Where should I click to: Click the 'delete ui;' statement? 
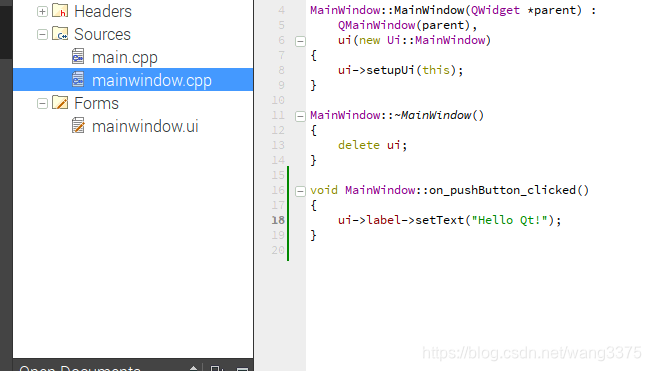click(x=372, y=145)
